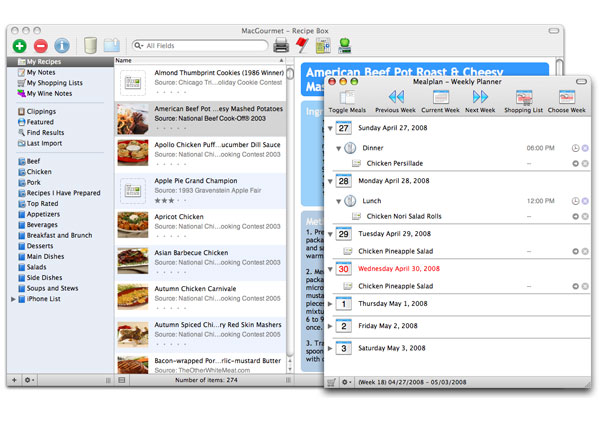This screenshot has height=442, width=600.
Task: Open search field options magnifier dropdown
Action: click(x=139, y=46)
